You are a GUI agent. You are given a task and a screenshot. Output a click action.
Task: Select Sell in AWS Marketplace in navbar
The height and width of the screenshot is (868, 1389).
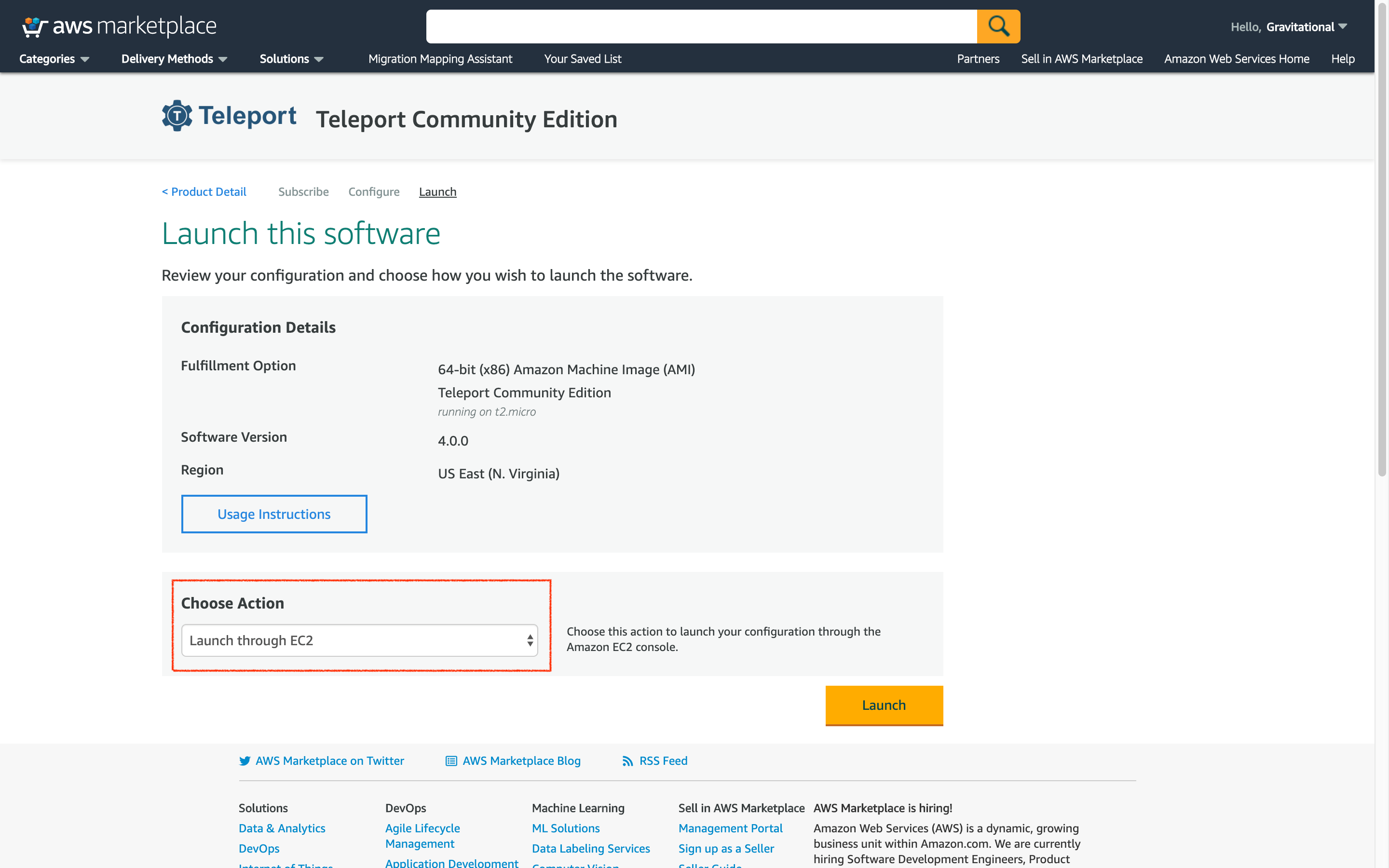pyautogui.click(x=1081, y=58)
